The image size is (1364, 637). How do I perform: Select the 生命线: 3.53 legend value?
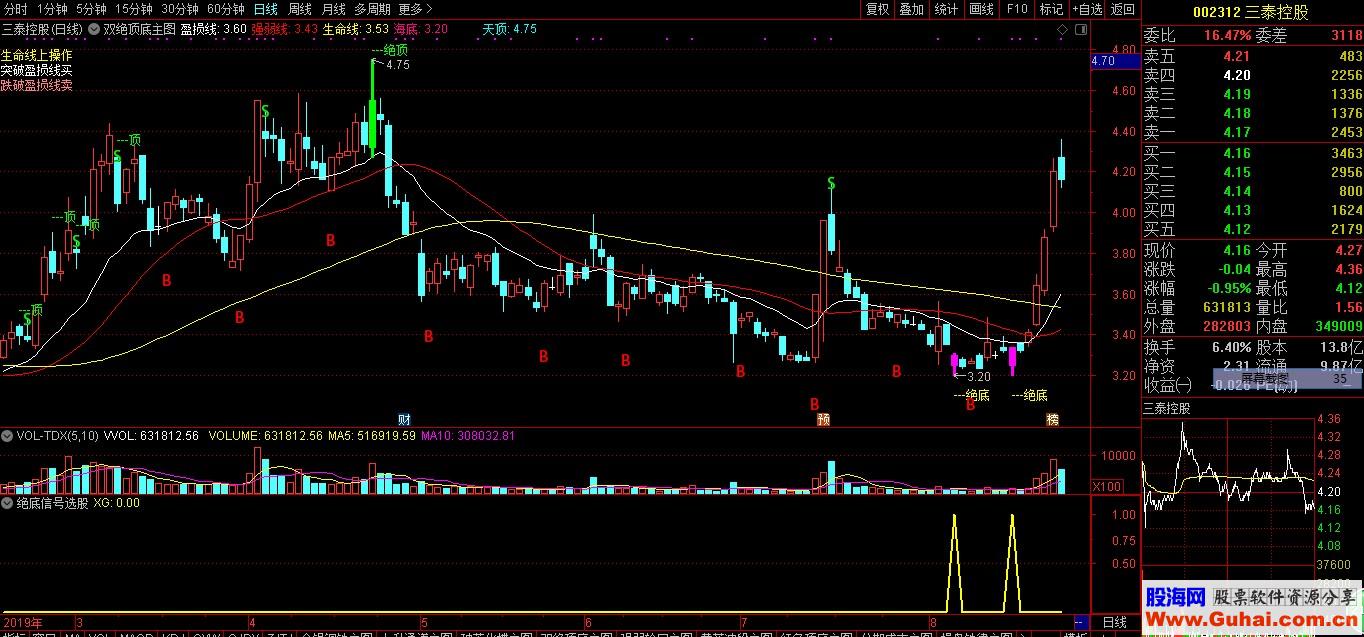pos(356,29)
